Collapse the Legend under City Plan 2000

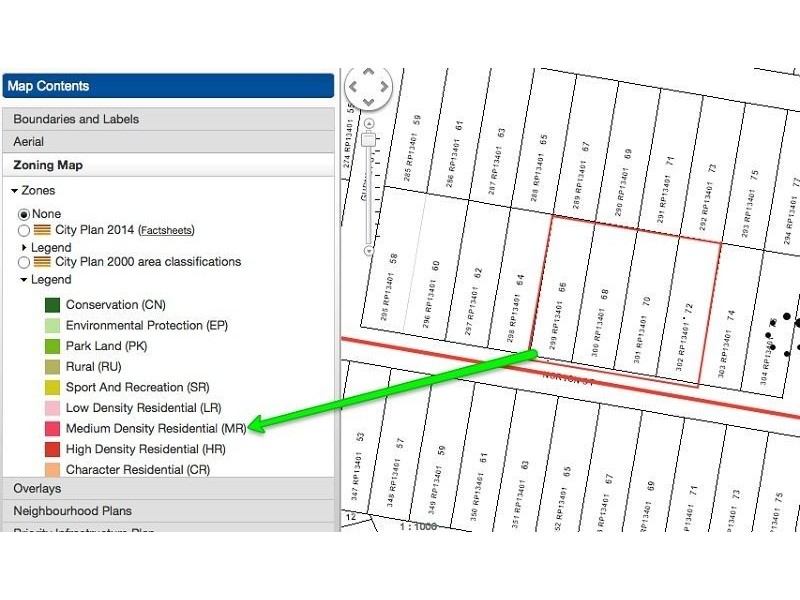pos(25,280)
